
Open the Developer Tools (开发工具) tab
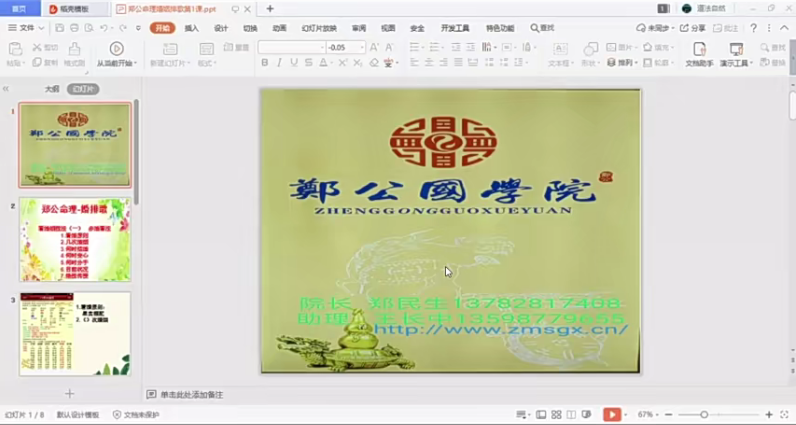pyautogui.click(x=455, y=28)
